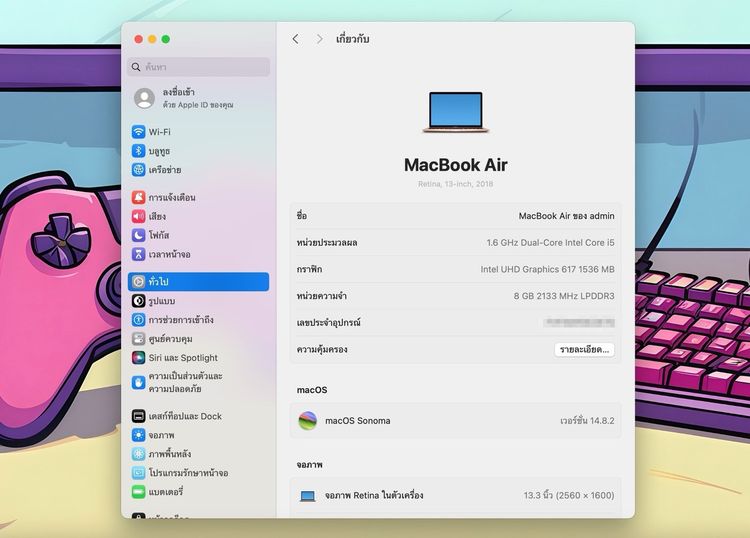Click the macOS Sonoma logo icon
750x538 pixels.
pos(308,421)
